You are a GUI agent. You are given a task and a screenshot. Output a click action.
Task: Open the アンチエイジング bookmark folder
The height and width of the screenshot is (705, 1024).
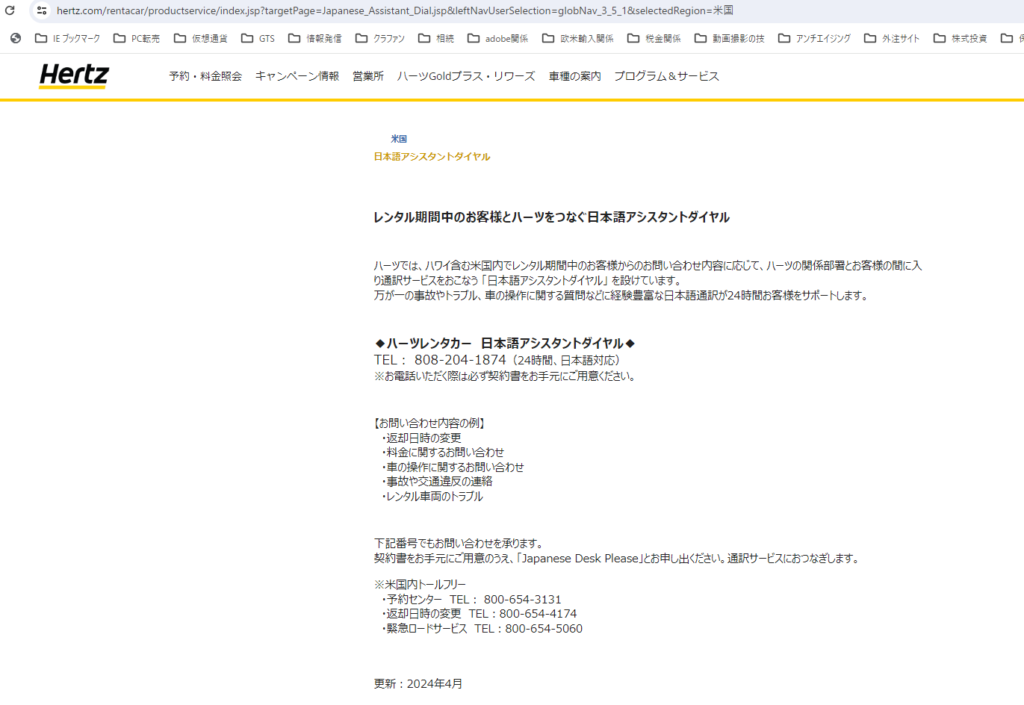814,39
